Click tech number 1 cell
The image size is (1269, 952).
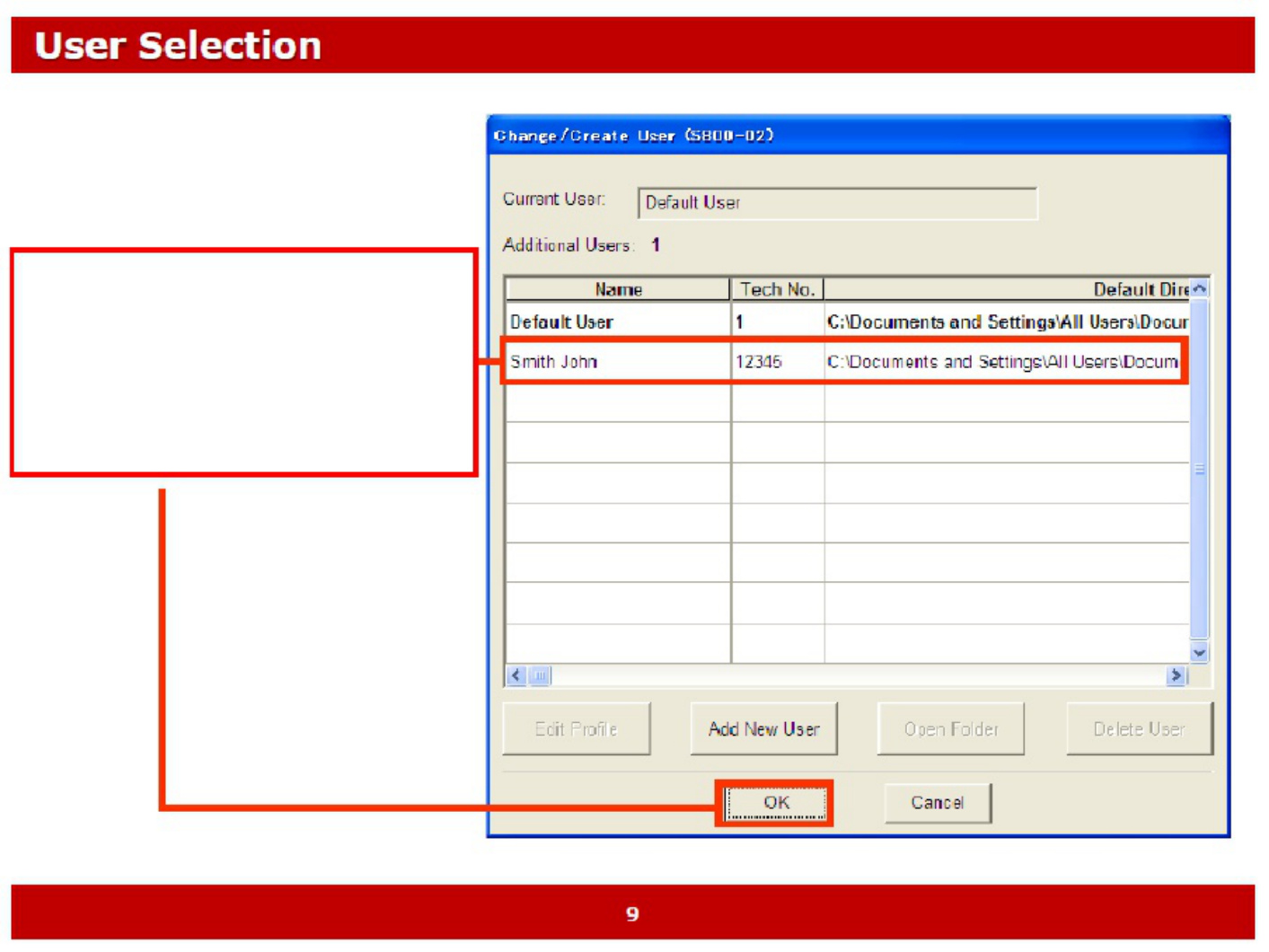(778, 322)
